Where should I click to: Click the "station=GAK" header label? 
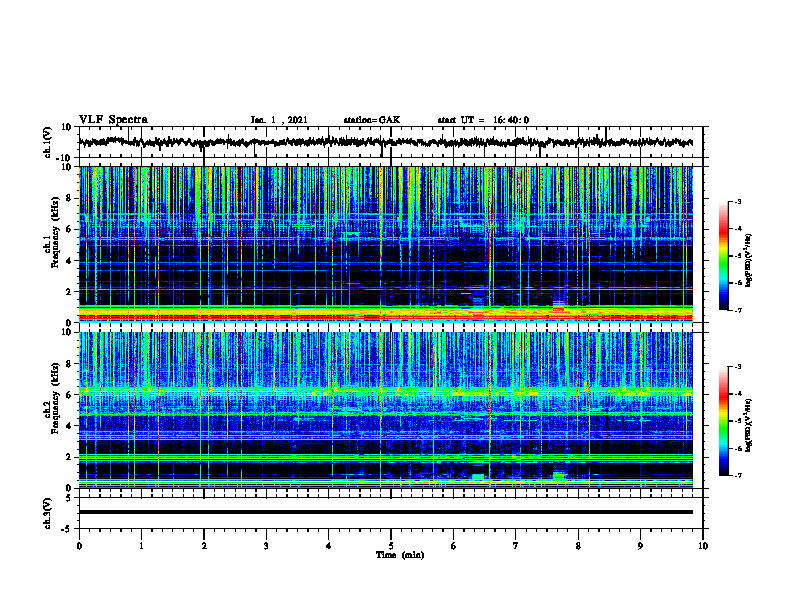pyautogui.click(x=372, y=120)
